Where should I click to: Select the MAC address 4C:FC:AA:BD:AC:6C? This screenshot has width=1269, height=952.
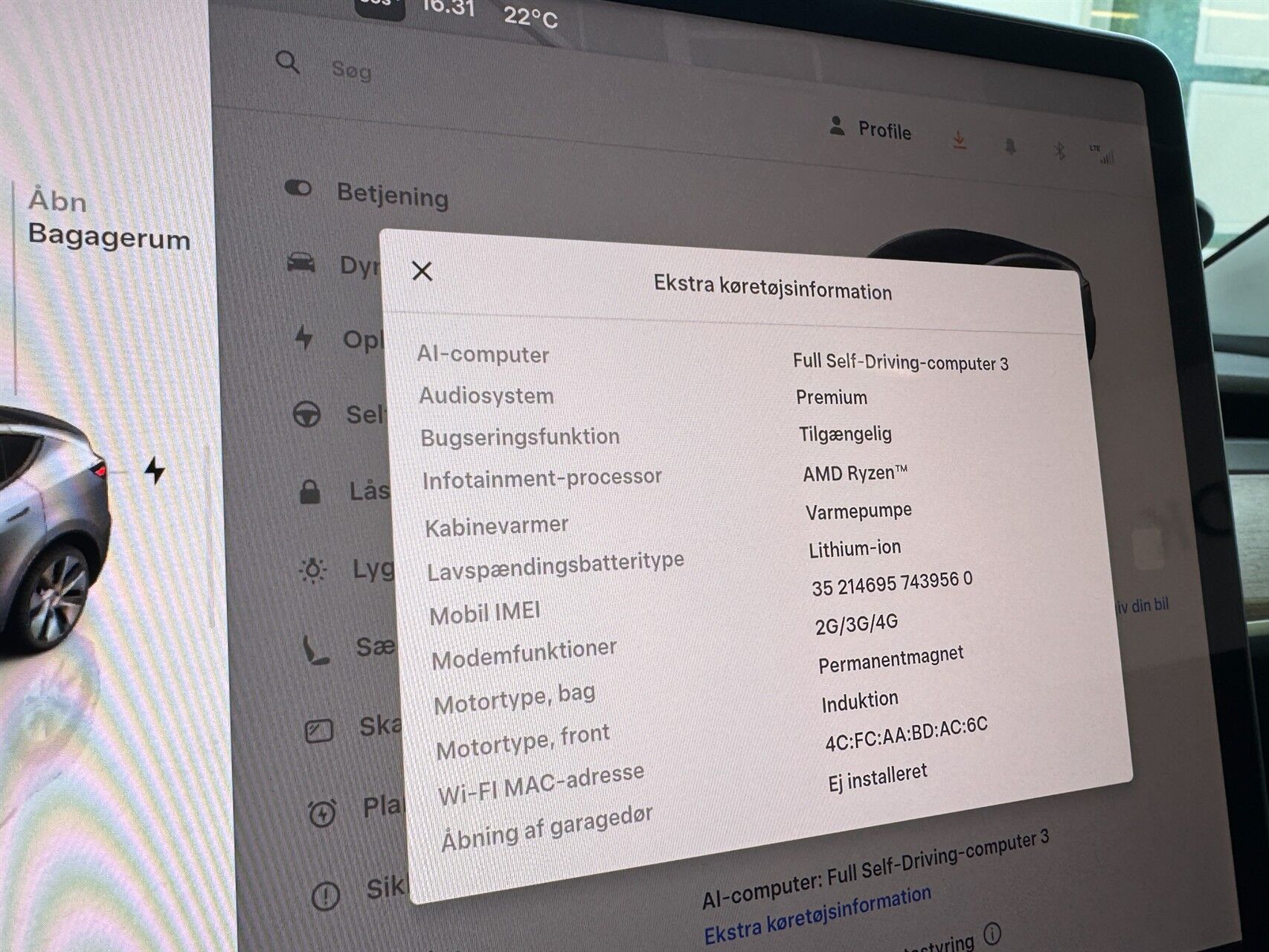pyautogui.click(x=906, y=734)
